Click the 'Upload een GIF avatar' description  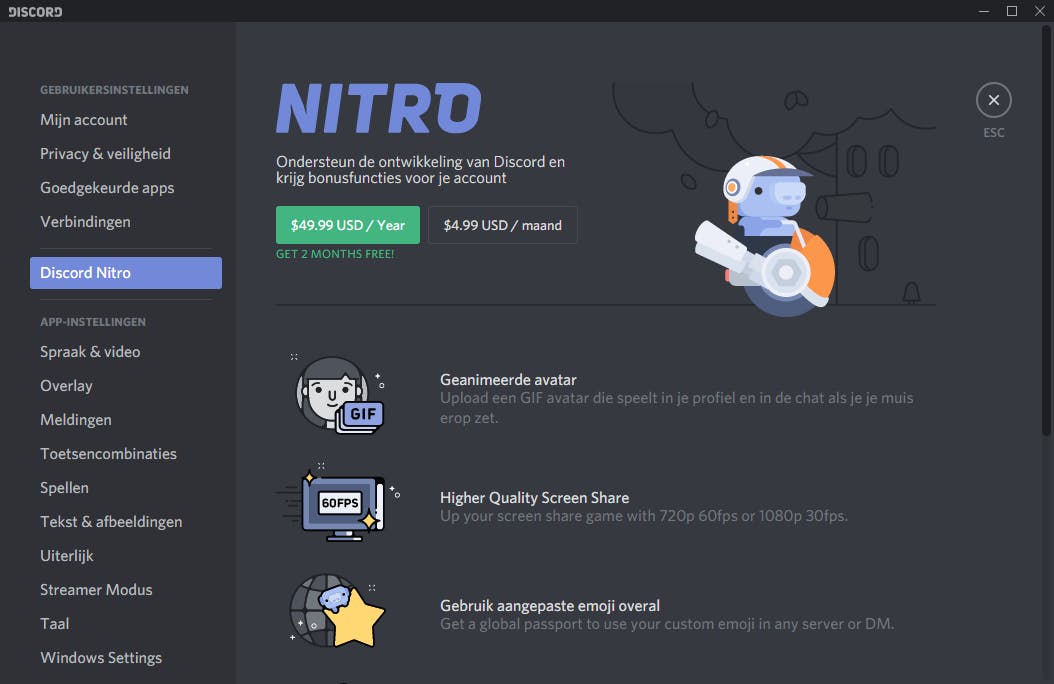point(677,408)
